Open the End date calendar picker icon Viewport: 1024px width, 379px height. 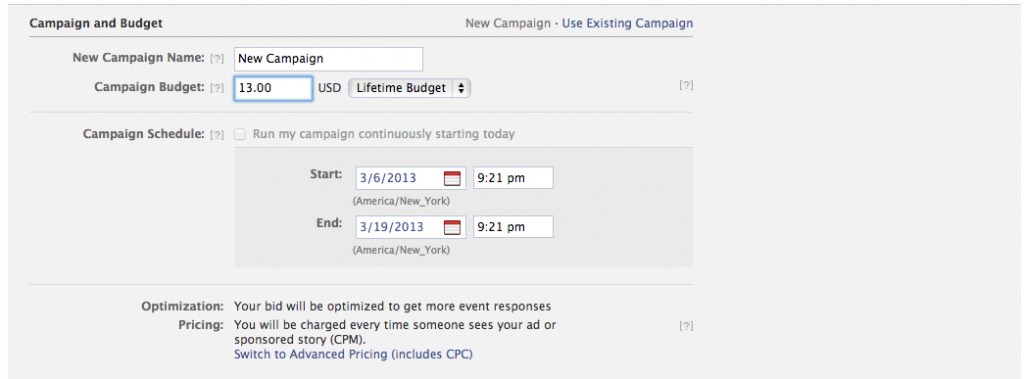452,227
